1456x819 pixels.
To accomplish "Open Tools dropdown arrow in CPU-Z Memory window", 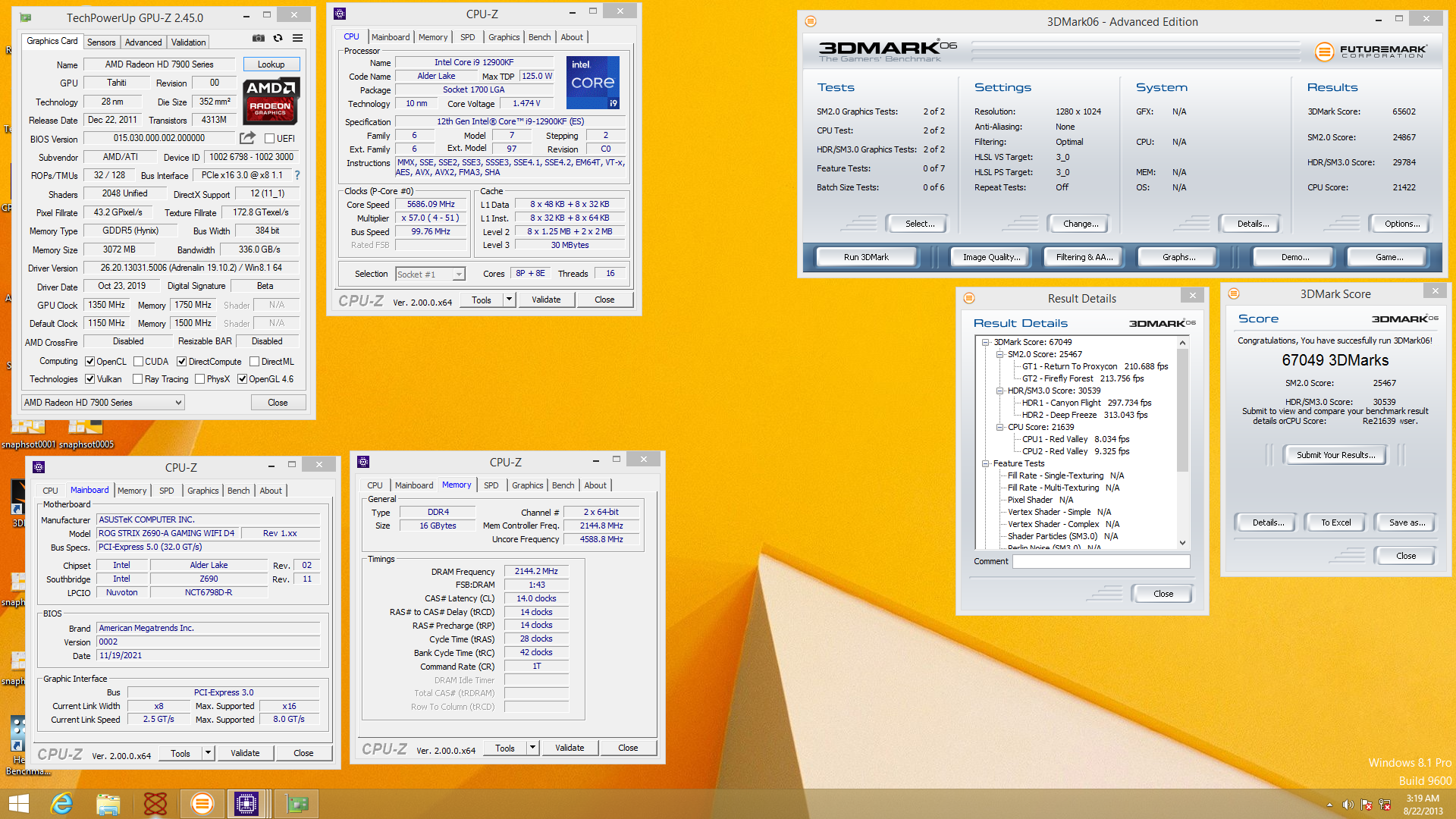I will (532, 748).
